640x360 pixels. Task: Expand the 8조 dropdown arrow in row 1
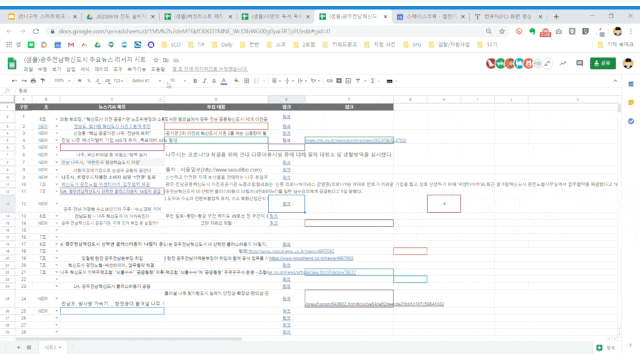57,119
